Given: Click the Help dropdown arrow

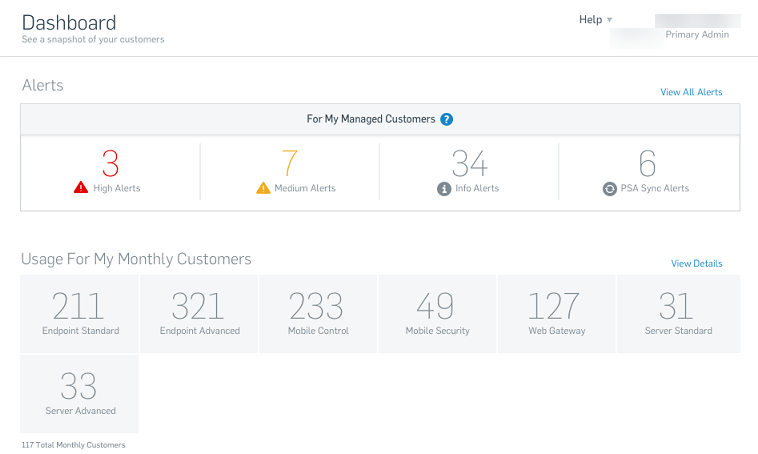Looking at the screenshot, I should [610, 20].
